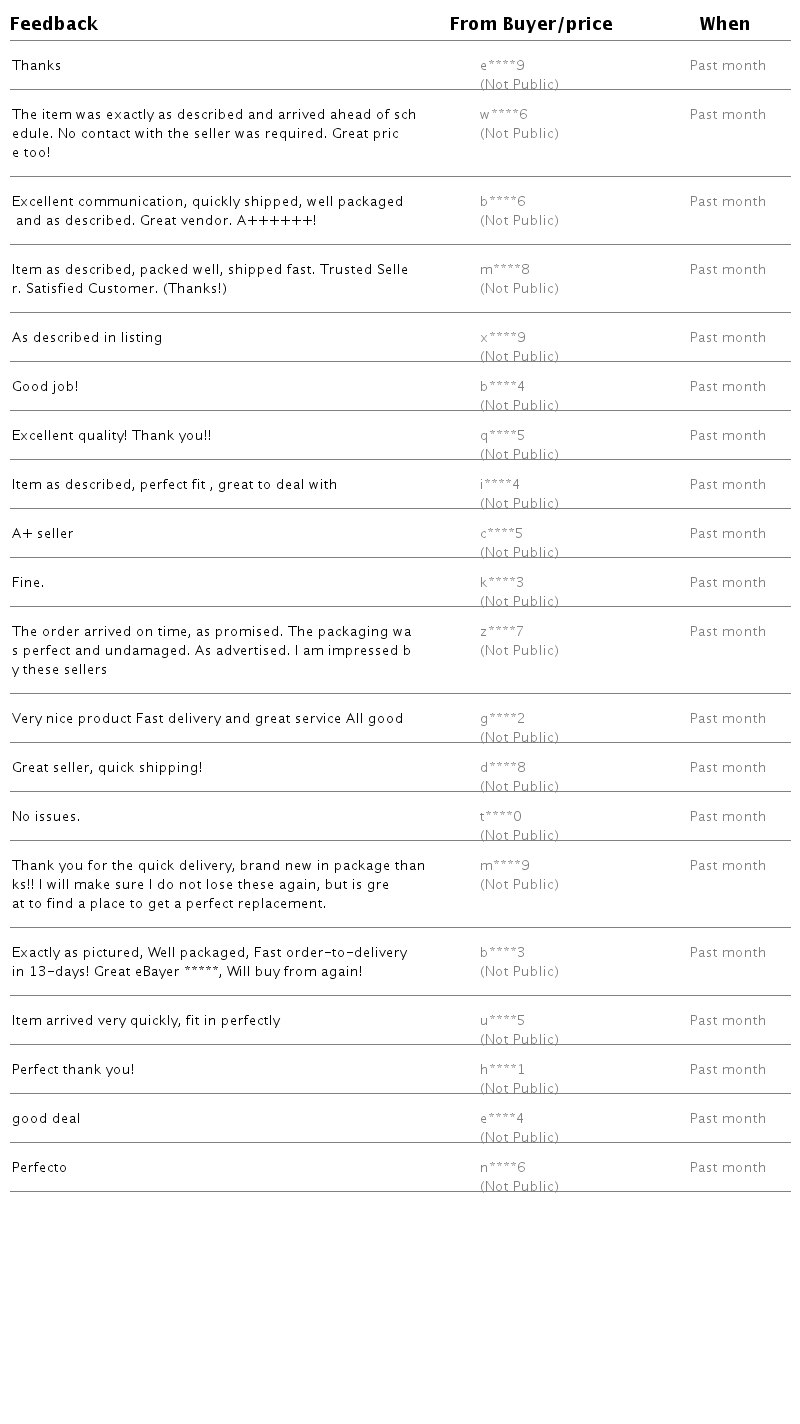Click the Feedback column header
The width and height of the screenshot is (800, 1424).
(54, 24)
